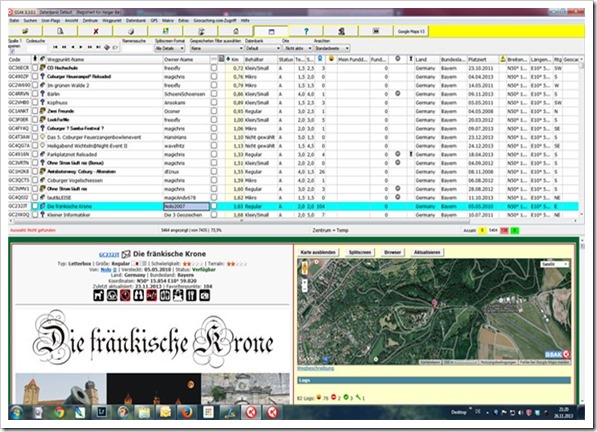The image size is (597, 432).
Task: Click the volume icon in system tray
Action: coord(520,412)
